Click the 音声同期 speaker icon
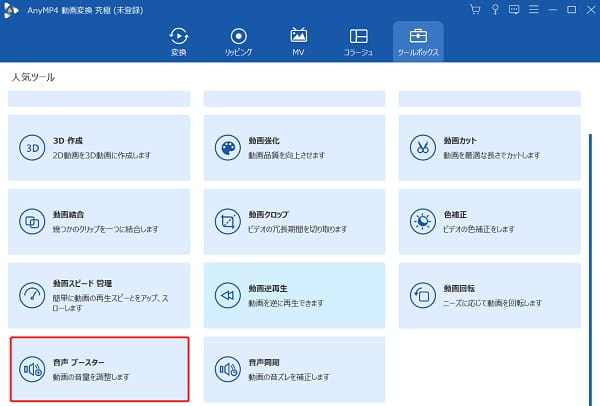 tap(228, 369)
